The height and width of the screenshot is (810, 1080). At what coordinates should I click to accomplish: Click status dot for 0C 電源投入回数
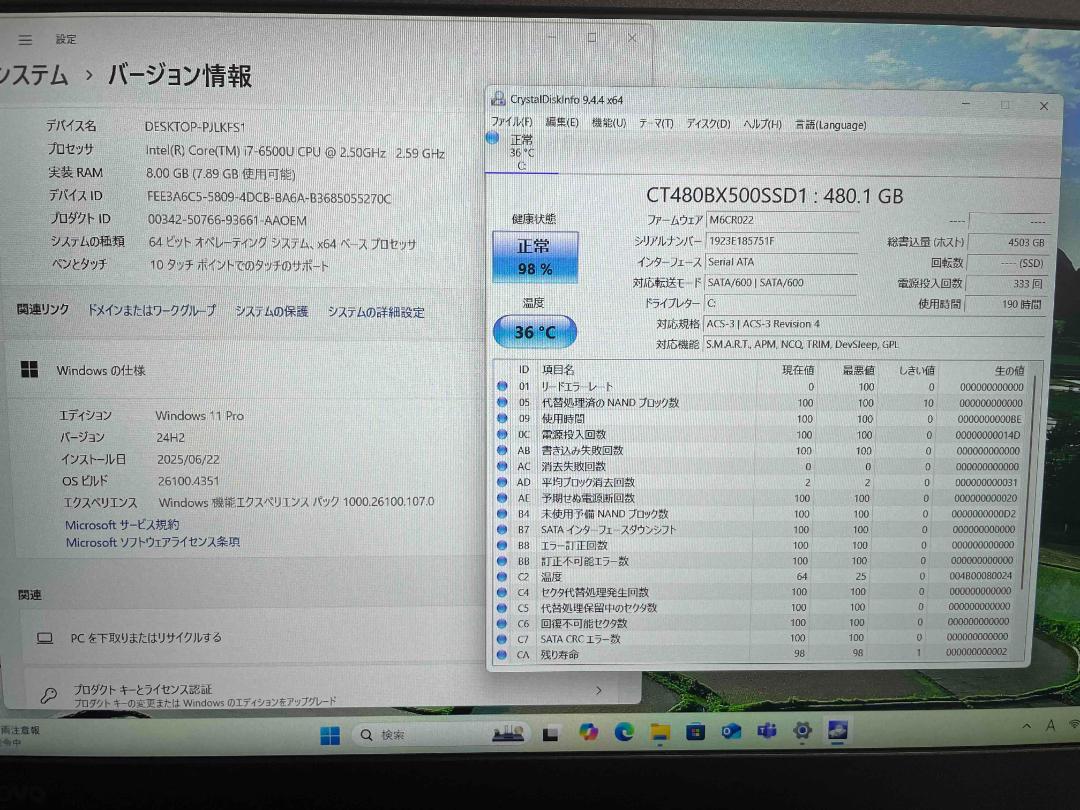click(502, 434)
